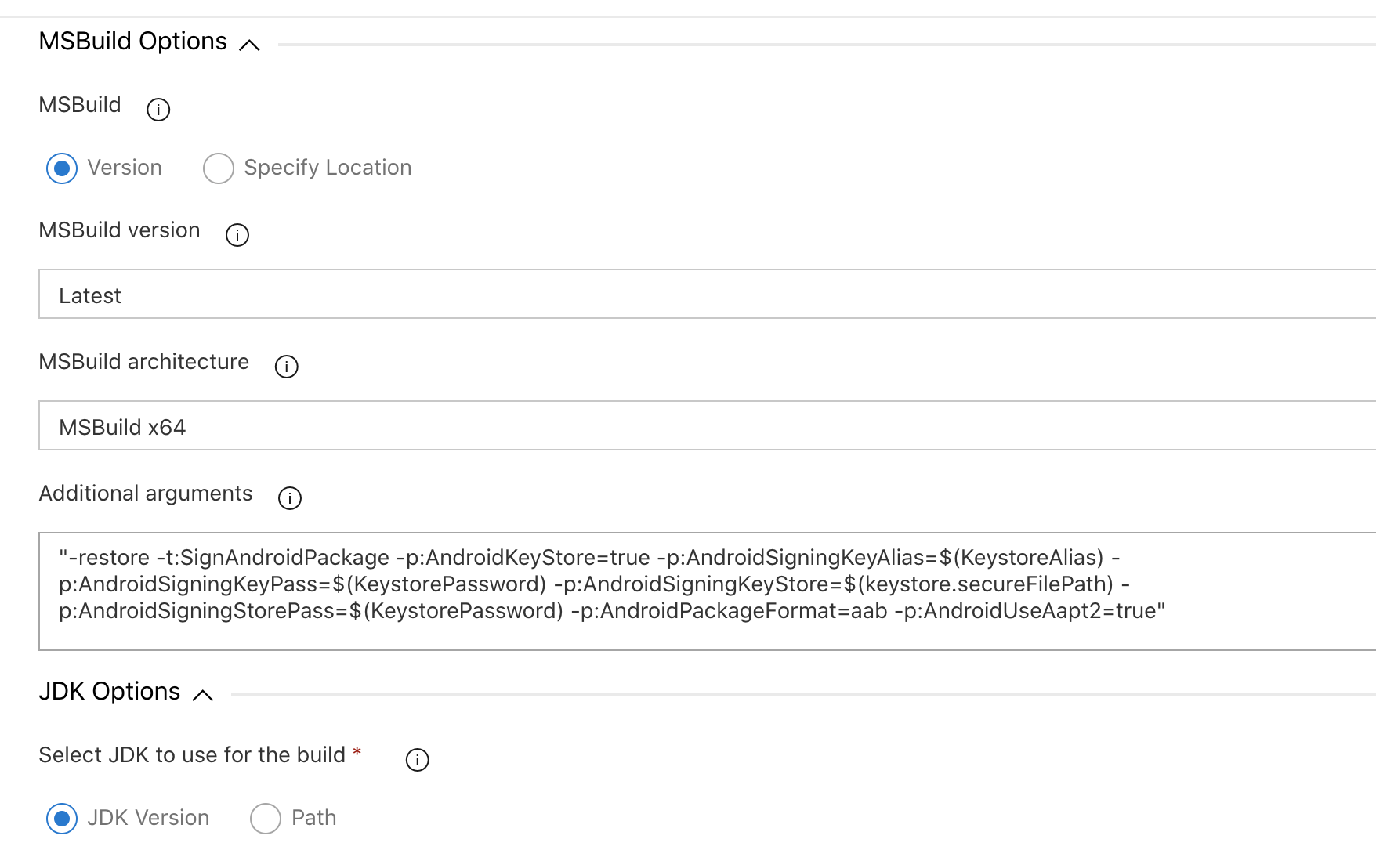
Task: Open the MSBuild version Latest dropdown
Action: 708,294
